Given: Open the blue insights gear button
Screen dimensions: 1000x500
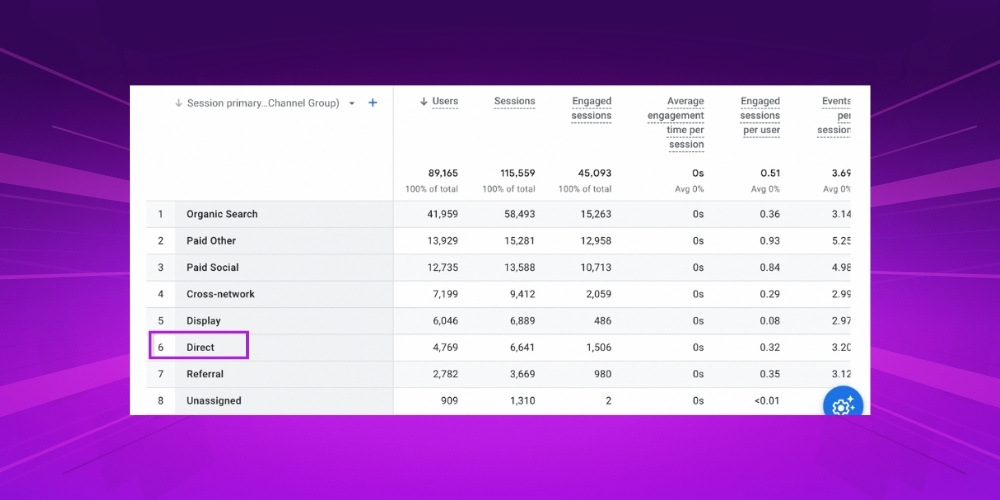Looking at the screenshot, I should [842, 405].
